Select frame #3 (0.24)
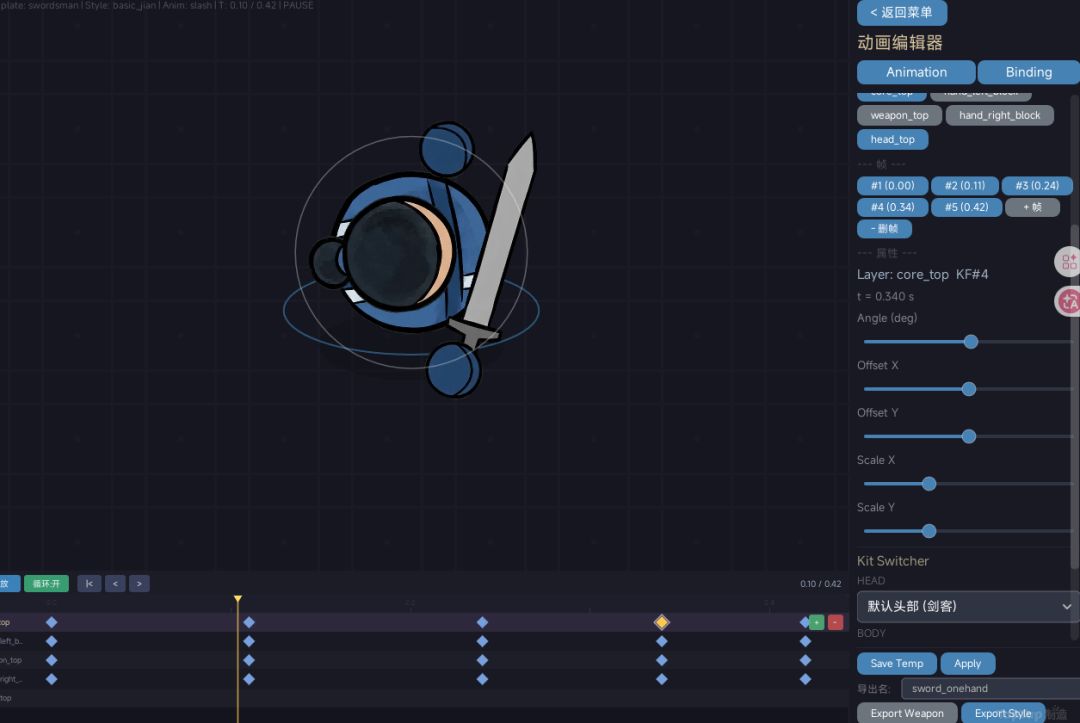 pos(1037,185)
